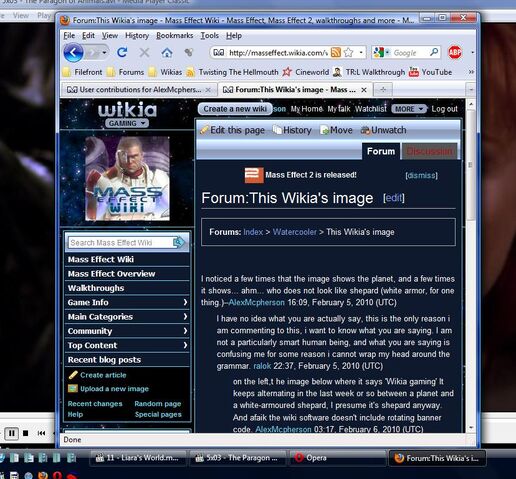
Task: Show more bookmarks with the chevron
Action: pos(471,72)
